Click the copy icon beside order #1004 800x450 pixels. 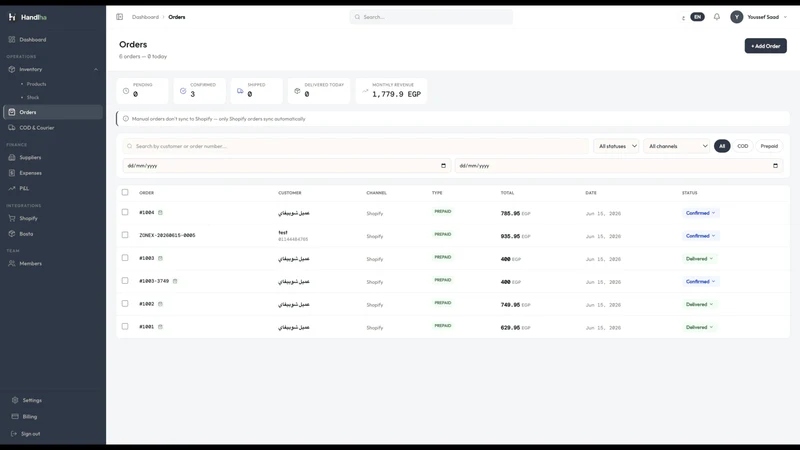[x=160, y=212]
